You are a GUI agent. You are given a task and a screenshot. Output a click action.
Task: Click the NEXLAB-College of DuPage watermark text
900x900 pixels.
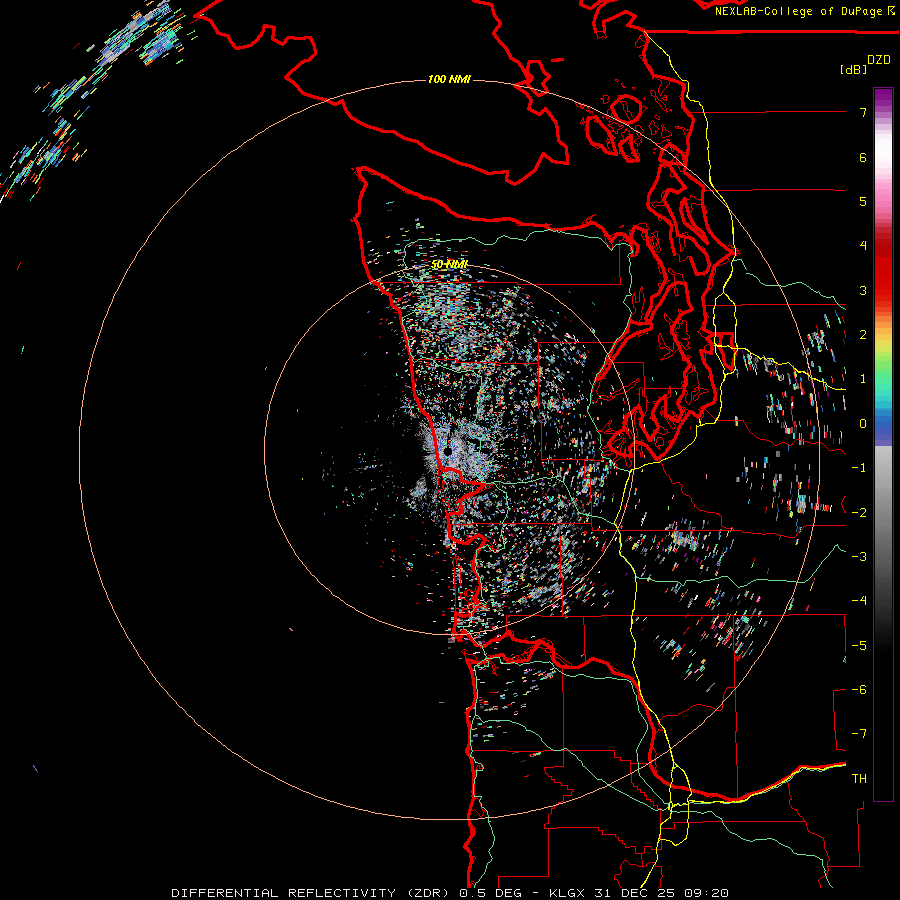click(800, 11)
